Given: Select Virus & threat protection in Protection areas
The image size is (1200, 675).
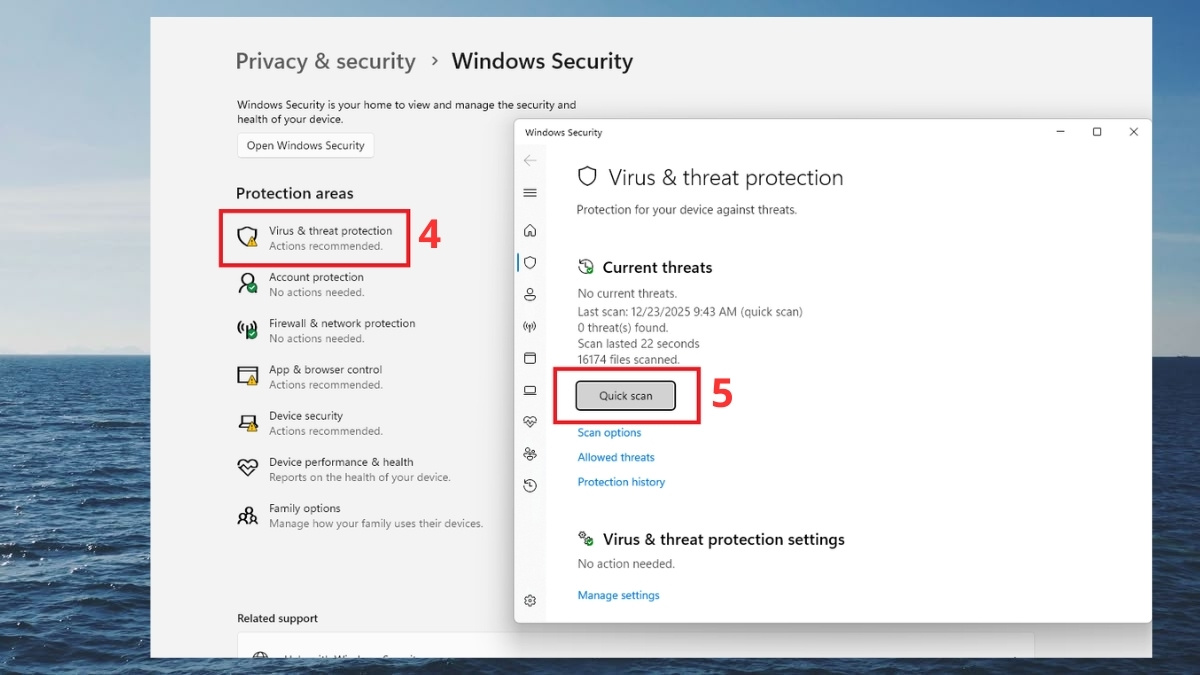Looking at the screenshot, I should point(330,231).
